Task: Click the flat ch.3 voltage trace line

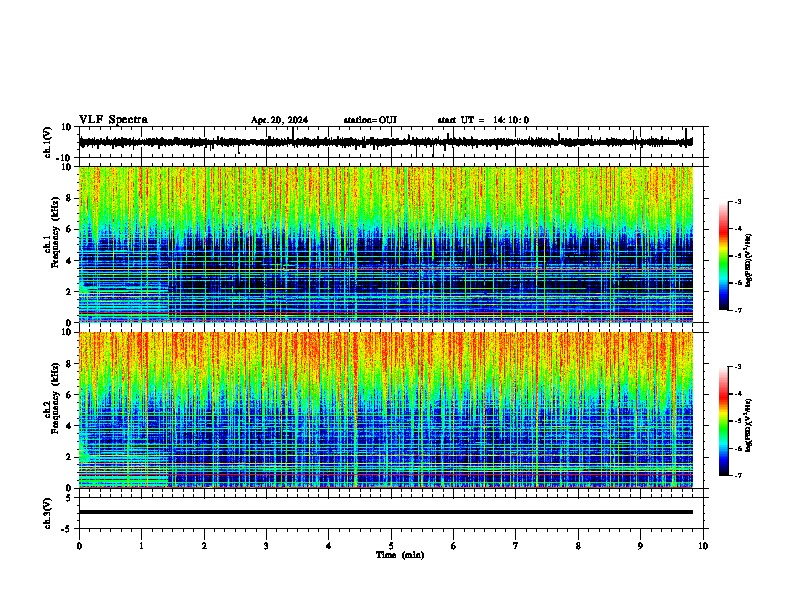Action: tap(386, 512)
